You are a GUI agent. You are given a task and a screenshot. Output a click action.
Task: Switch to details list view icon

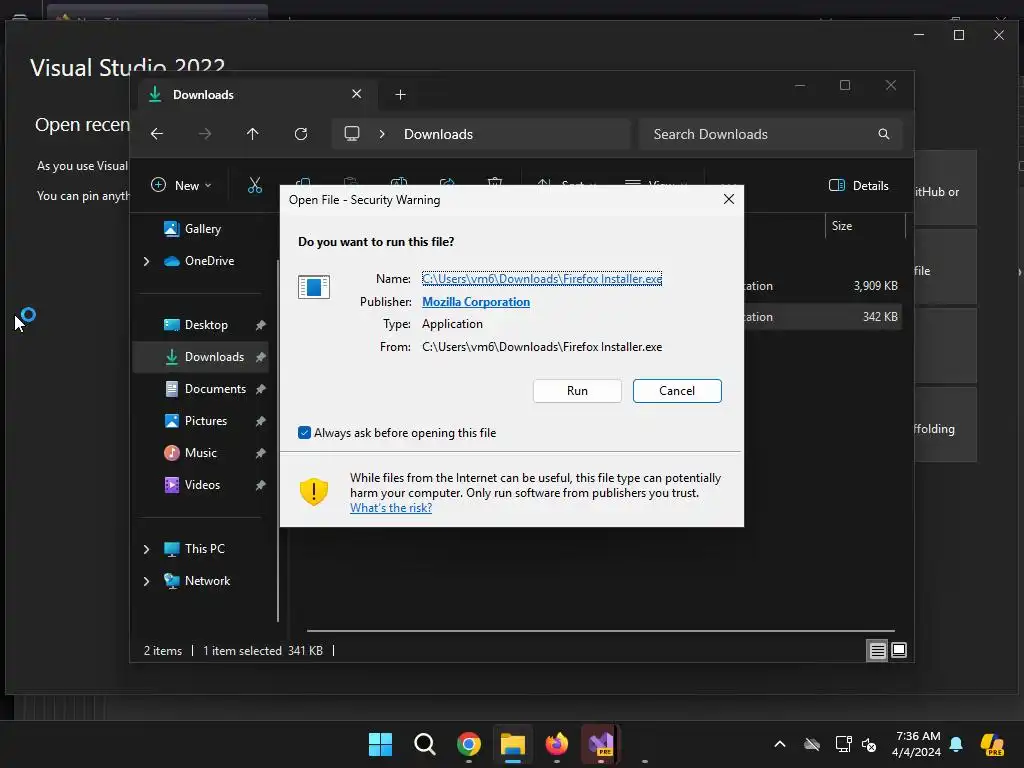[877, 650]
